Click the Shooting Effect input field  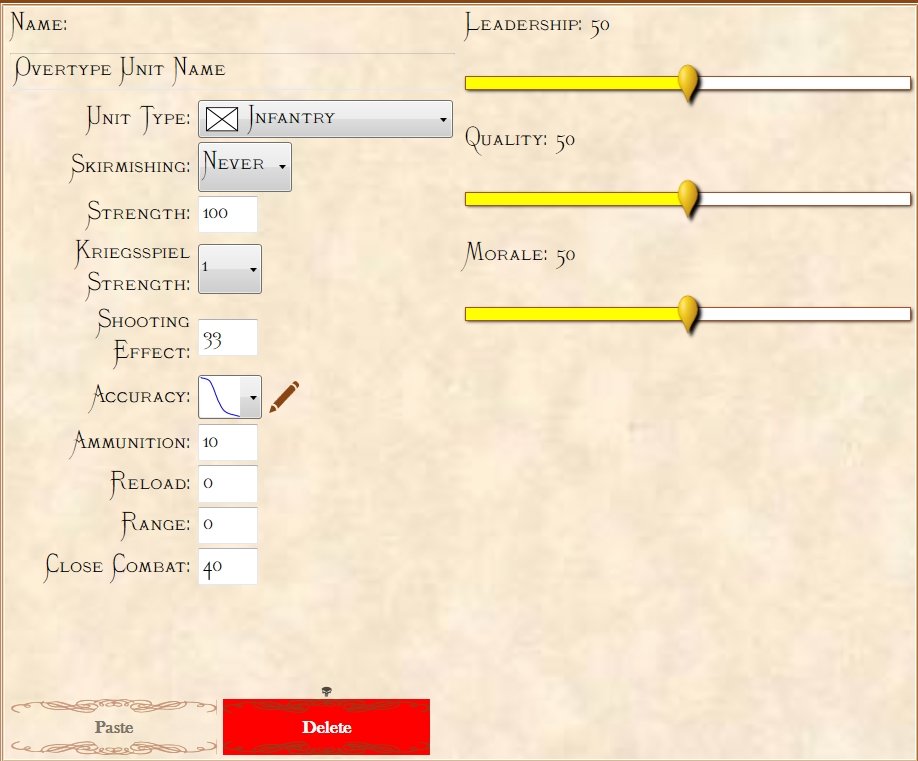pyautogui.click(x=228, y=337)
